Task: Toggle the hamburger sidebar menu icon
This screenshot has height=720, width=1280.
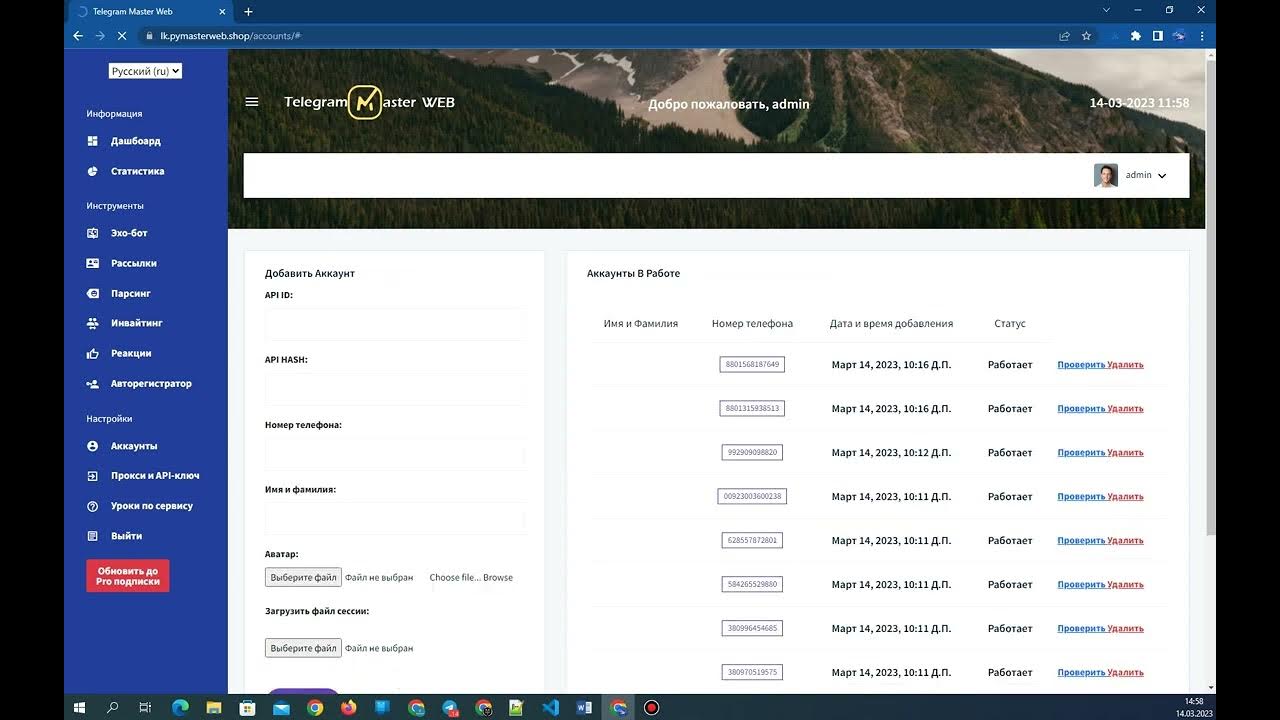Action: pyautogui.click(x=252, y=102)
